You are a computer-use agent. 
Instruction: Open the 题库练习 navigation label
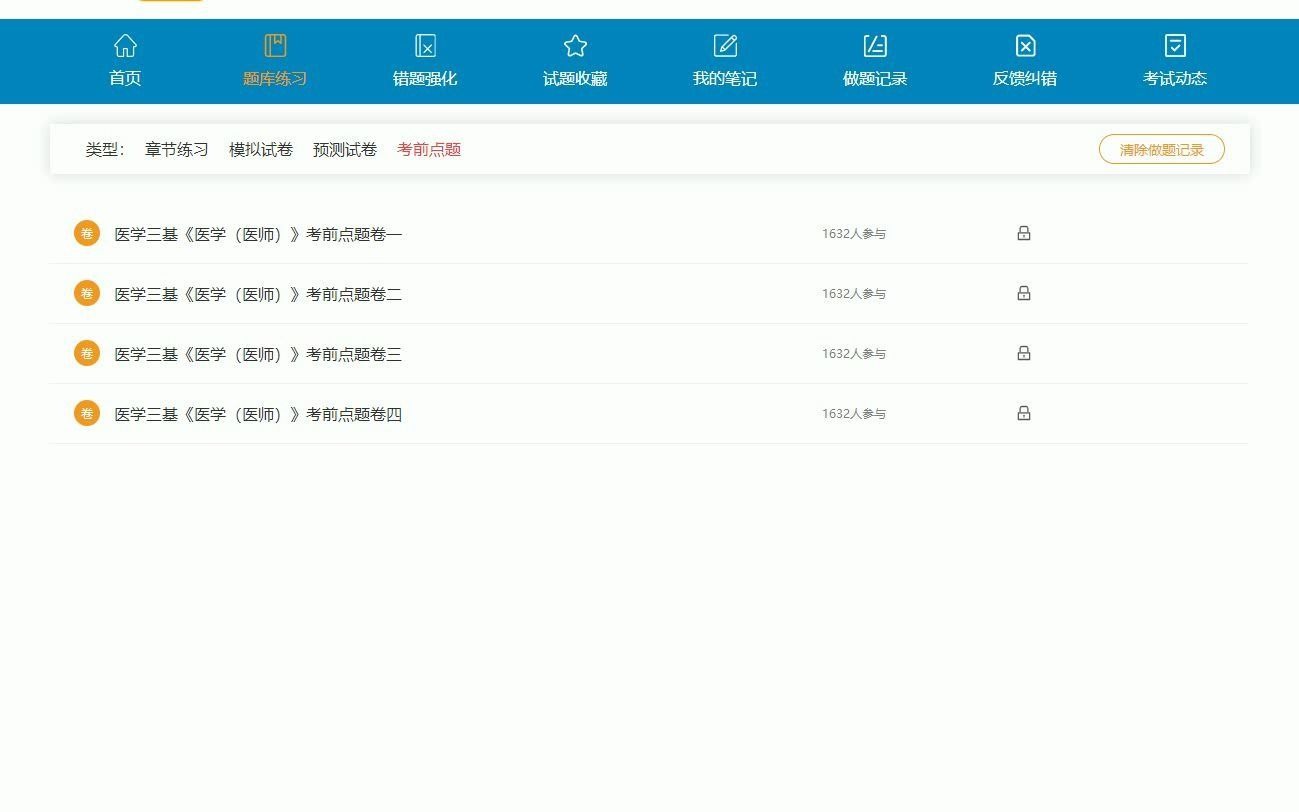point(275,78)
